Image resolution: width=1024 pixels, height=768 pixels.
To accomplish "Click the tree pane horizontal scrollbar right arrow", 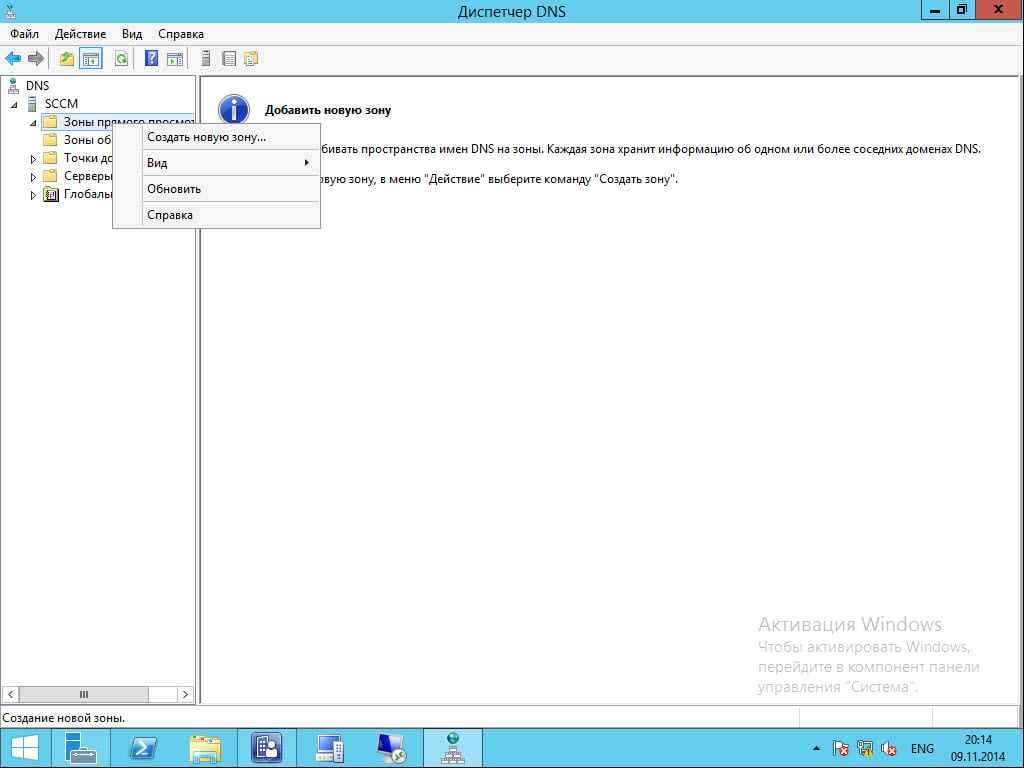I will (185, 694).
